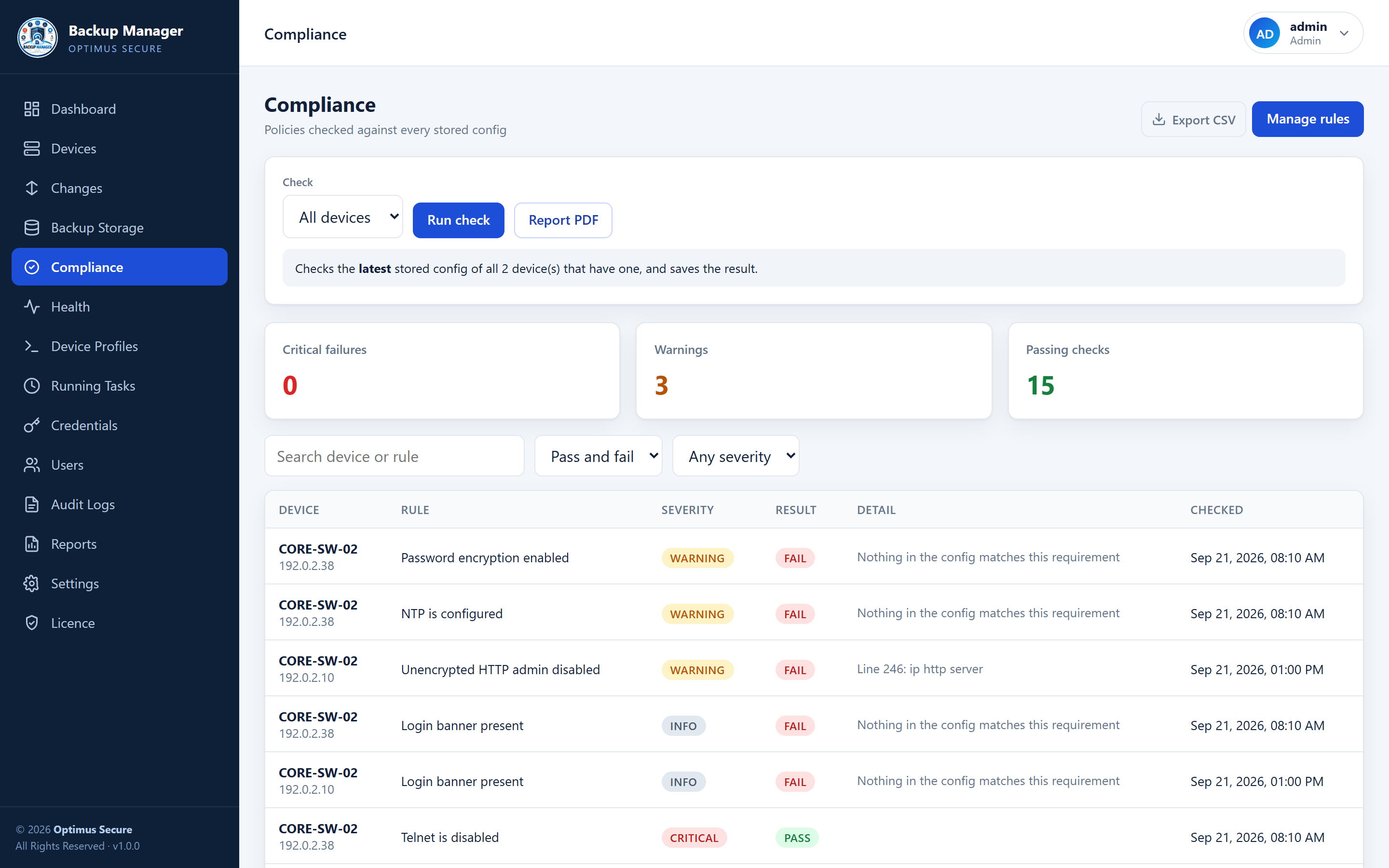The height and width of the screenshot is (868, 1389).
Task: Click the PASS badge for Telnet is disabled
Action: point(797,838)
